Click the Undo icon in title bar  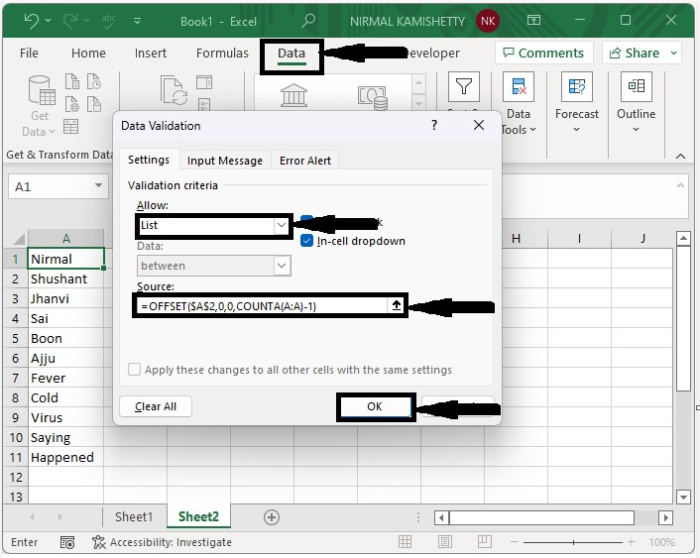point(31,20)
